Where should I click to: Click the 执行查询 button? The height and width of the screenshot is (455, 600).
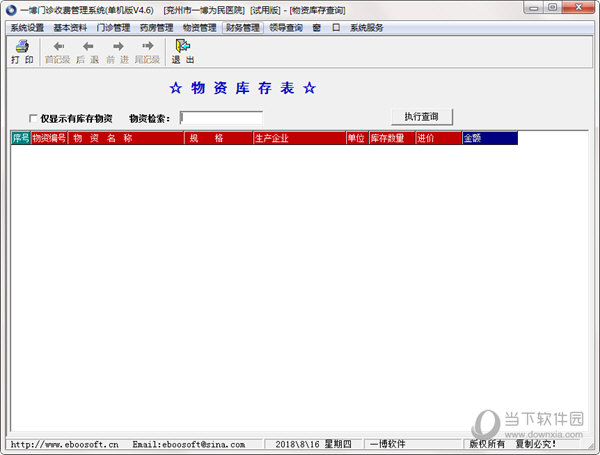(x=422, y=117)
